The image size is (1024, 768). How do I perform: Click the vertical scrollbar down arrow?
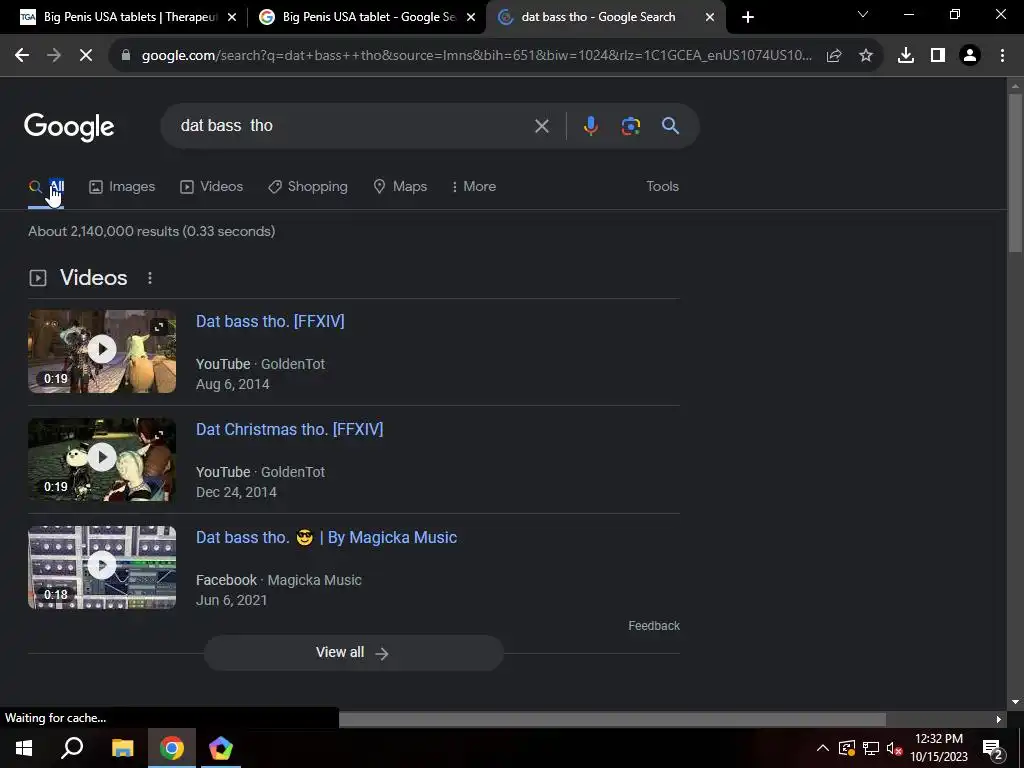click(1015, 702)
